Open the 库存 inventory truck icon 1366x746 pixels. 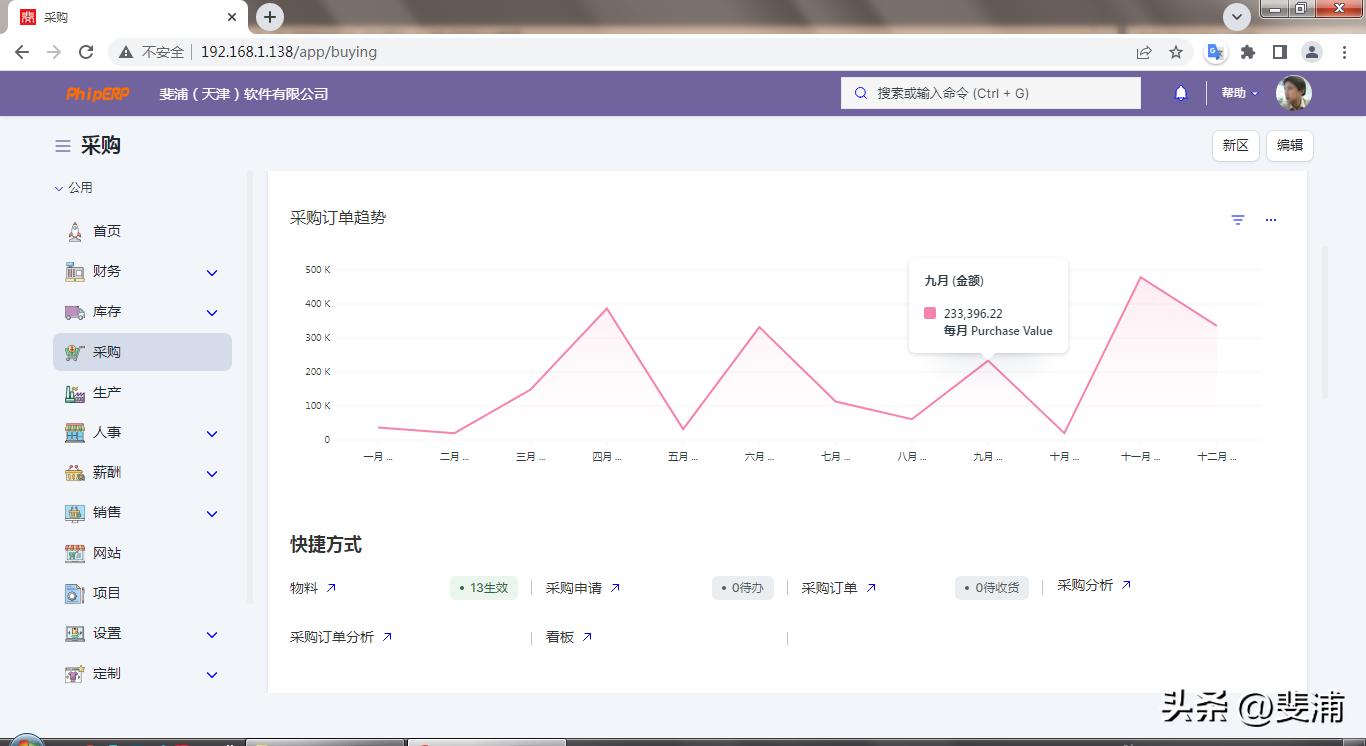[x=74, y=311]
